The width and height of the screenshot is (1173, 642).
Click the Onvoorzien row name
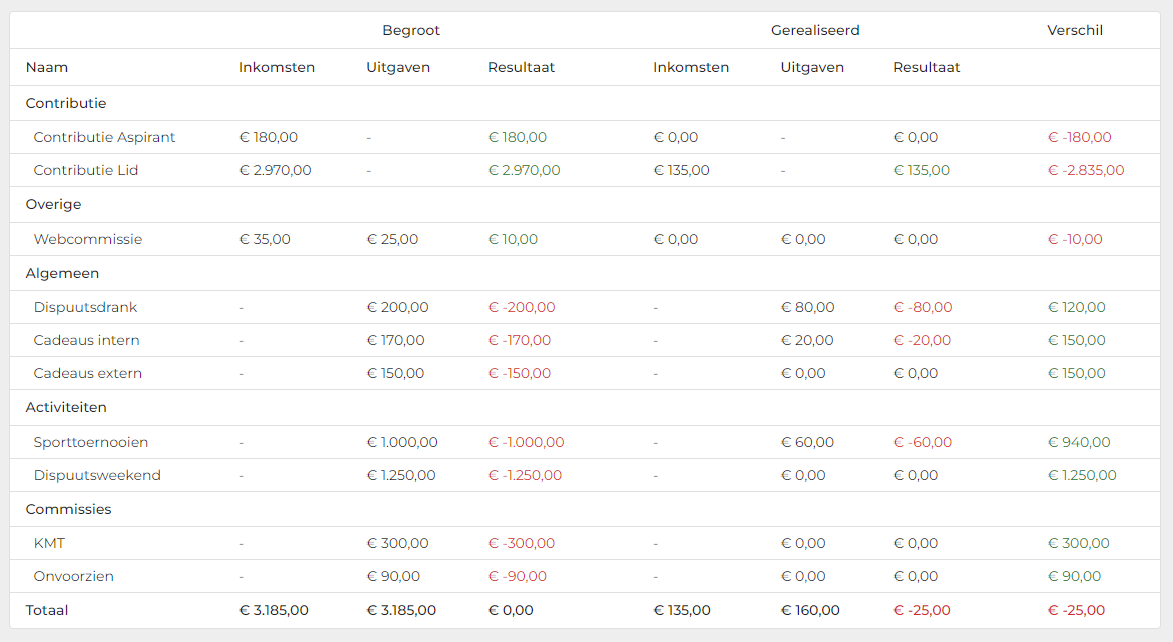click(73, 576)
